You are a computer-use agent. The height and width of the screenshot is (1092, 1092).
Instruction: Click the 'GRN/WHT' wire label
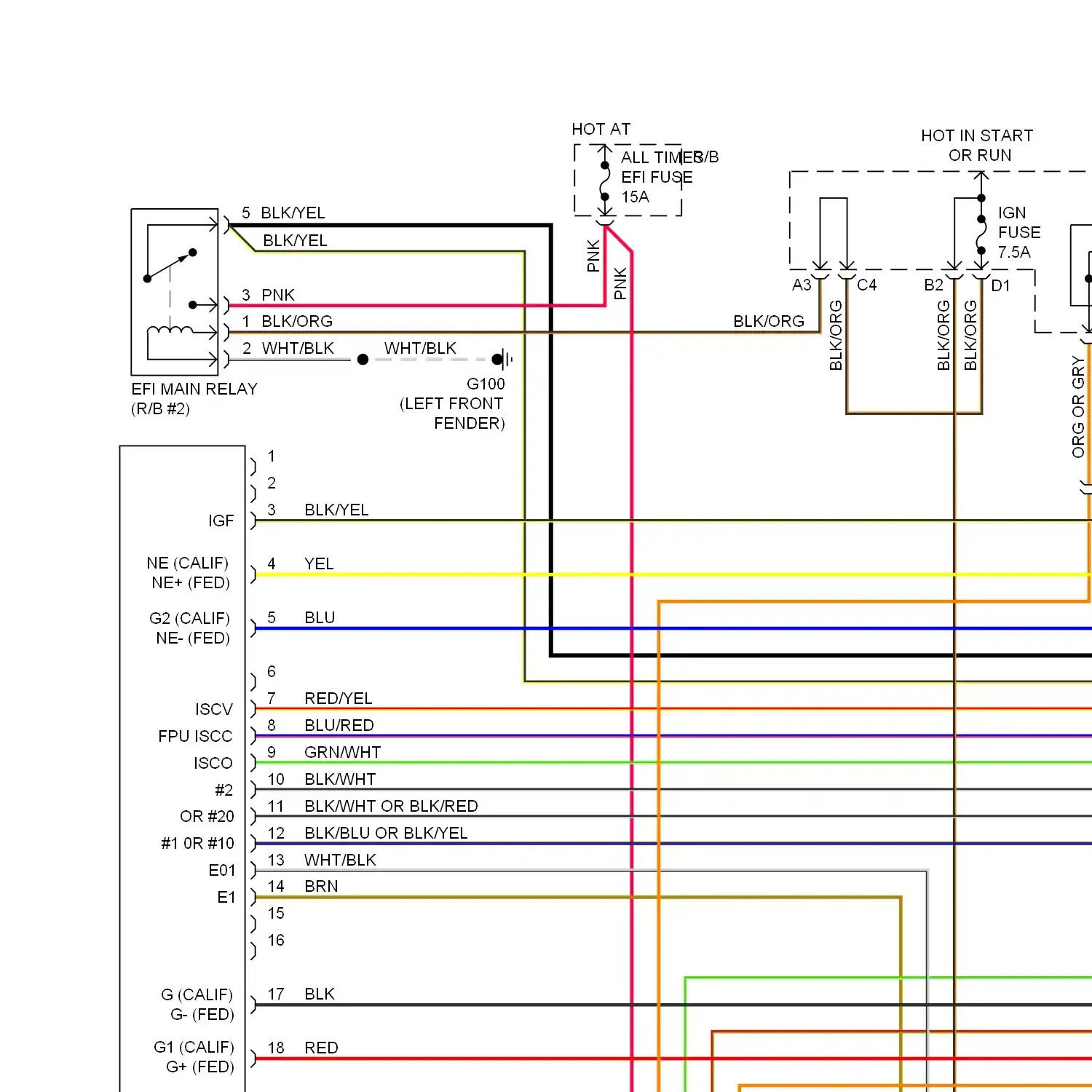[343, 753]
